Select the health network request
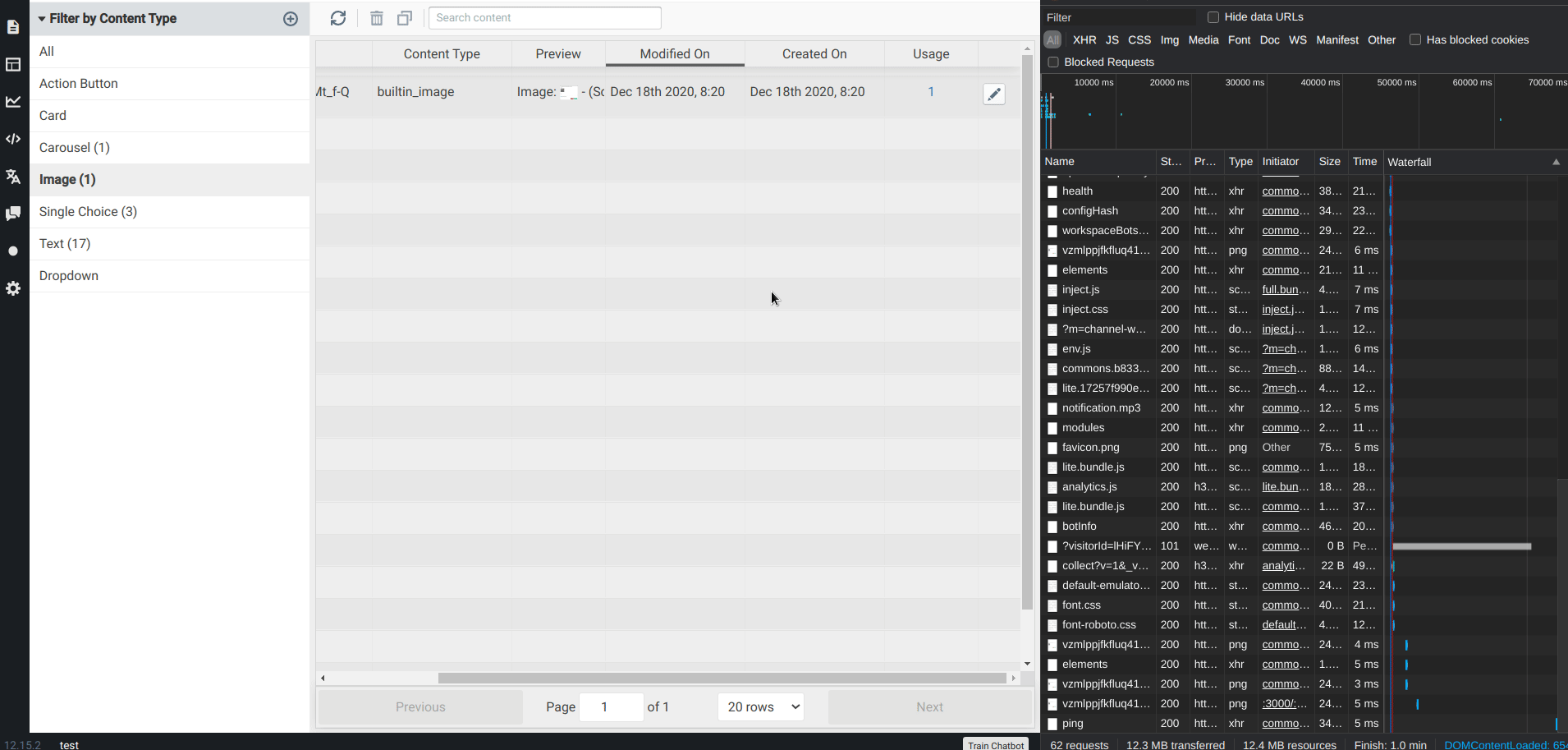The width and height of the screenshot is (1568, 750). pos(1077,191)
